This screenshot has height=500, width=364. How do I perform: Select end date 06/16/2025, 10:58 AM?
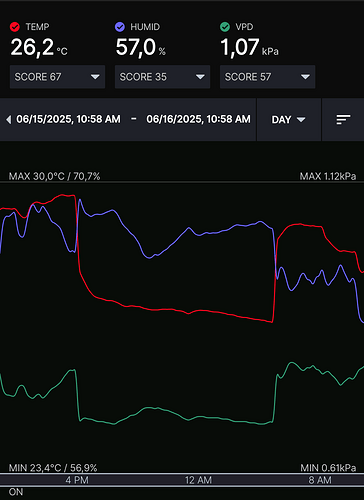pyautogui.click(x=198, y=119)
